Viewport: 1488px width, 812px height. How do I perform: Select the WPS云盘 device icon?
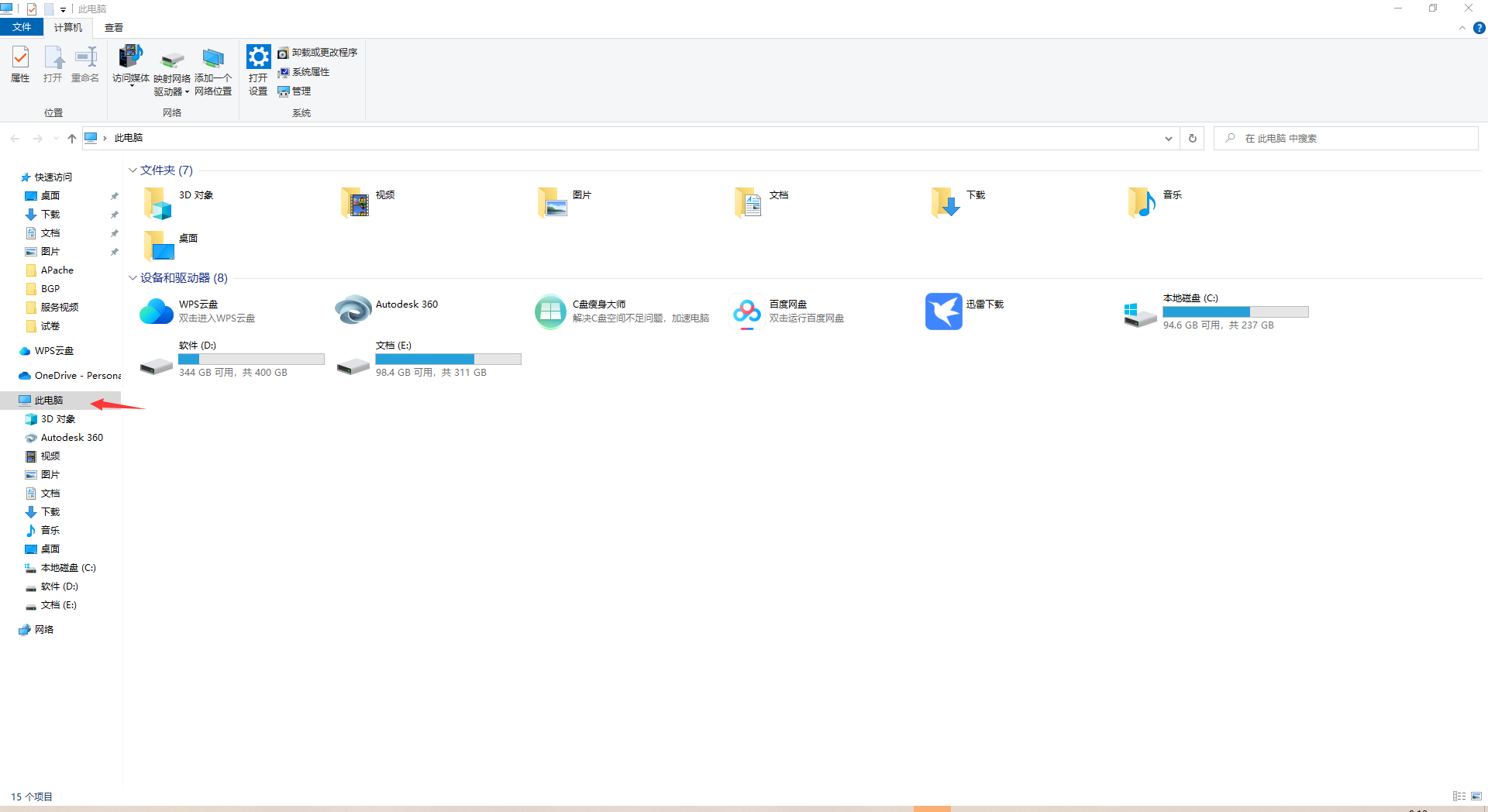click(157, 311)
